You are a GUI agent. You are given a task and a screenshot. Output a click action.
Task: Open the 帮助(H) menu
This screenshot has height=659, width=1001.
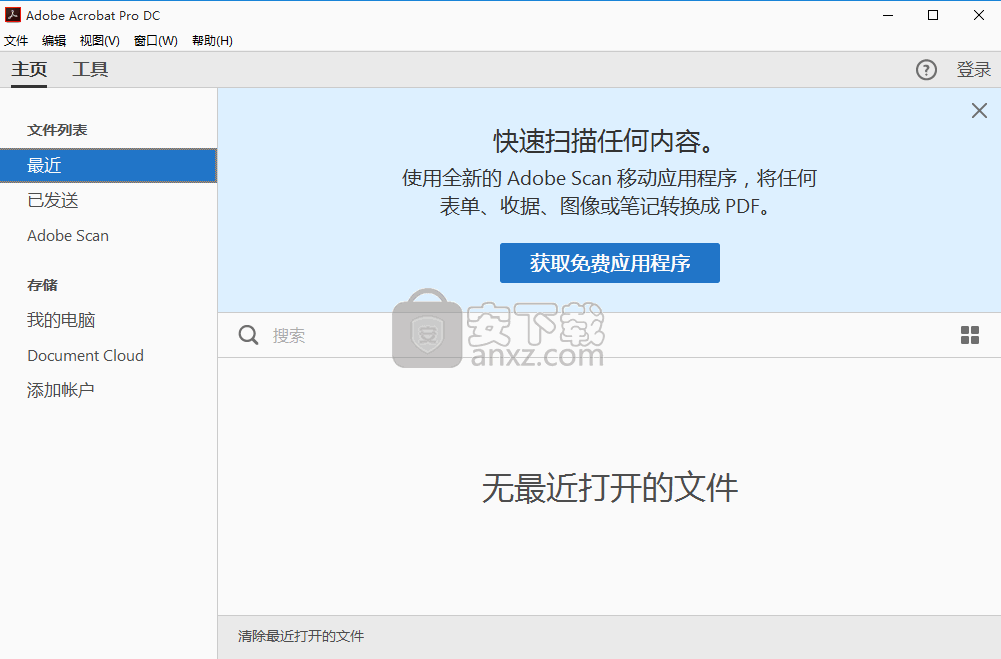pyautogui.click(x=212, y=41)
